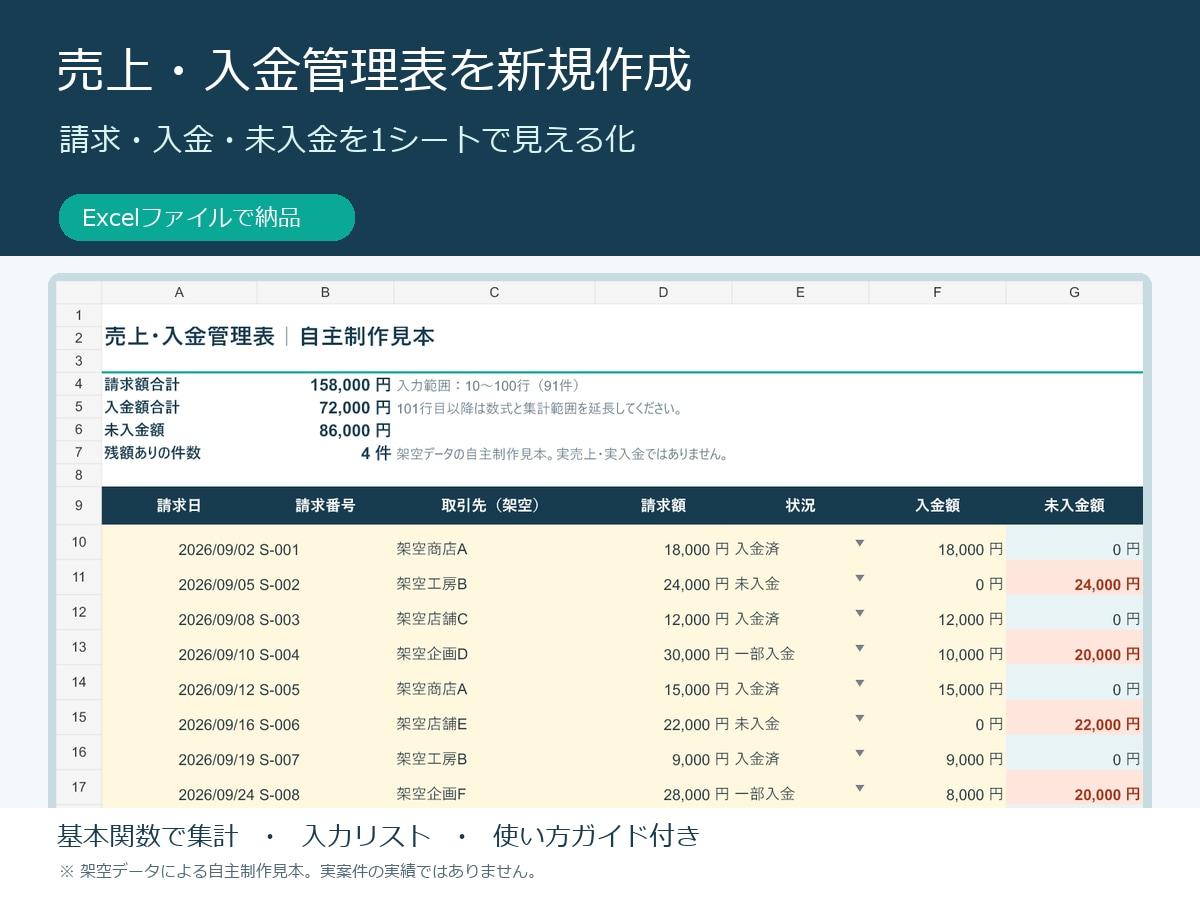The height and width of the screenshot is (900, 1200).
Task: Click the 状況 table header
Action: (800, 505)
